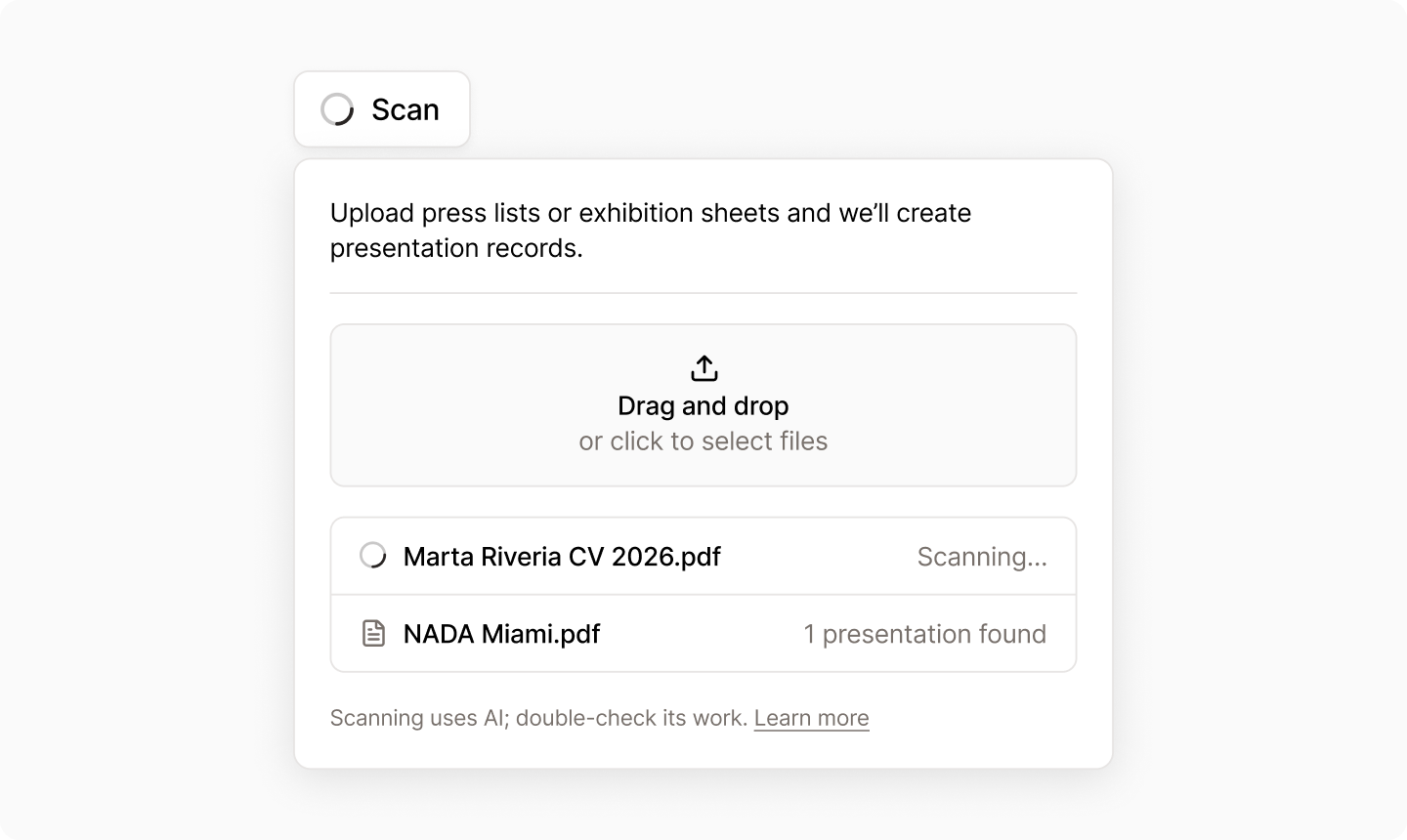1407x840 pixels.
Task: Click empty space in the NADA Miami row
Action: (702, 634)
